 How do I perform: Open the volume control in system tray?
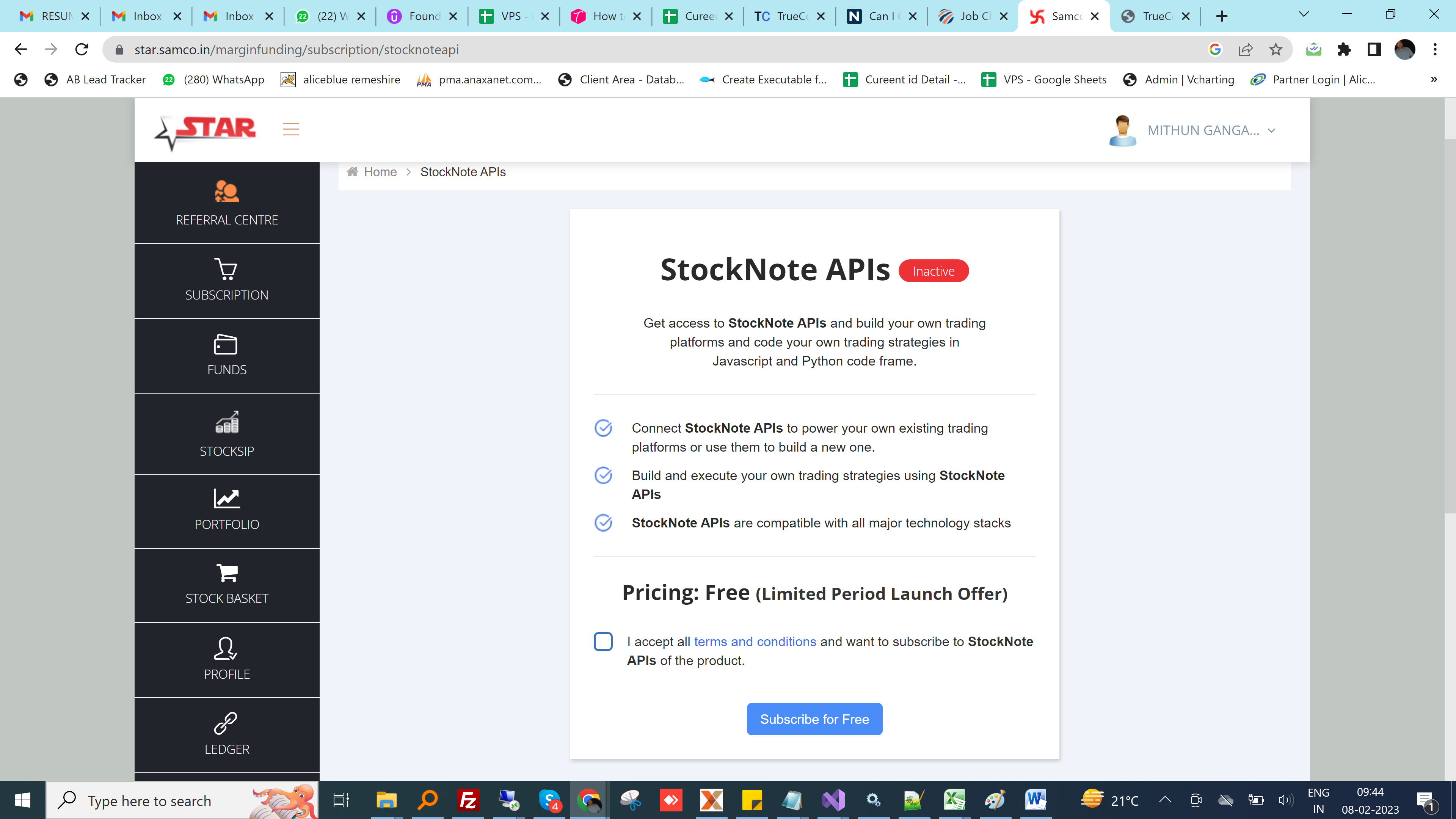1285,800
